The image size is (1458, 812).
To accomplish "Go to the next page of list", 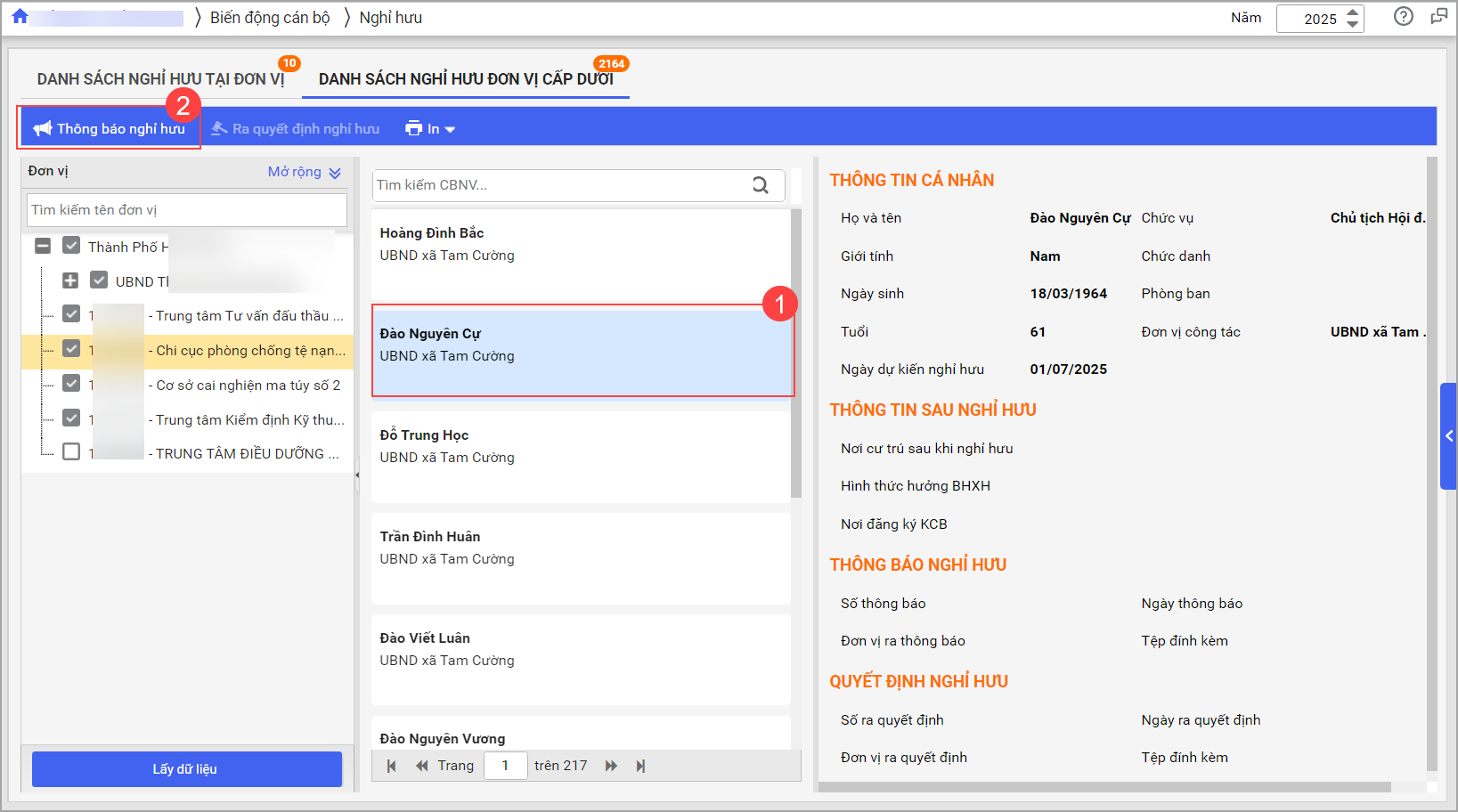I will tap(611, 766).
